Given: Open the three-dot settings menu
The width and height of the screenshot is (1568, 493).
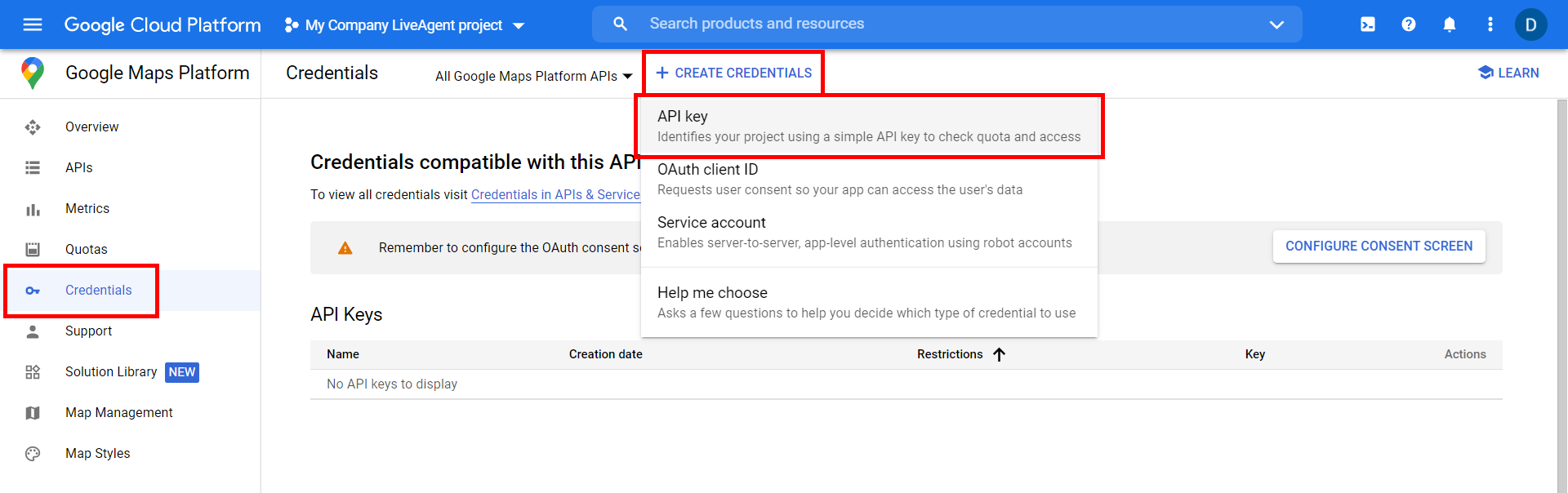Looking at the screenshot, I should pos(1490,24).
